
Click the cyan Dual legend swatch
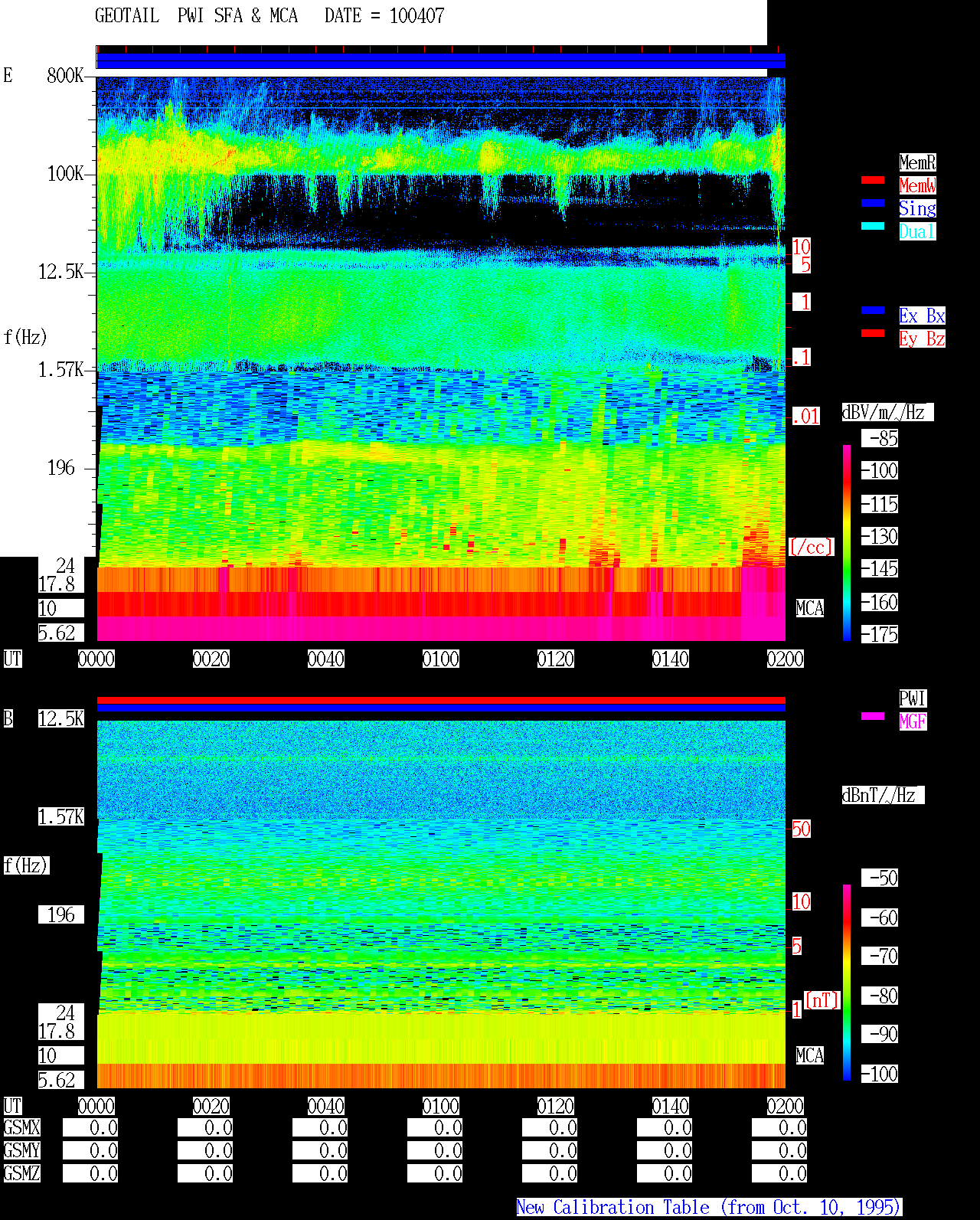point(873,226)
